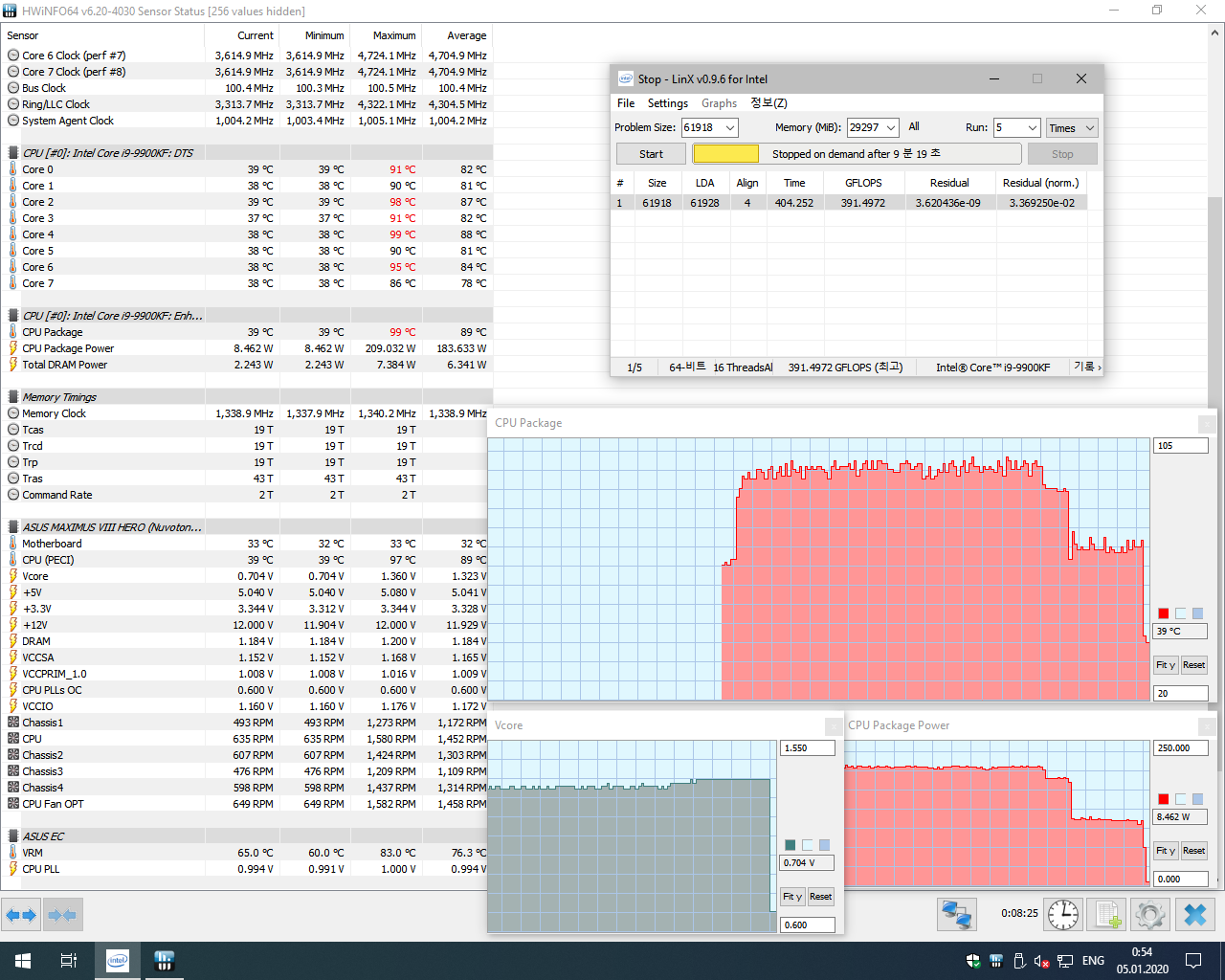Click the fan icon beside Chassis1
Screen dimensions: 1225x980
[13, 723]
